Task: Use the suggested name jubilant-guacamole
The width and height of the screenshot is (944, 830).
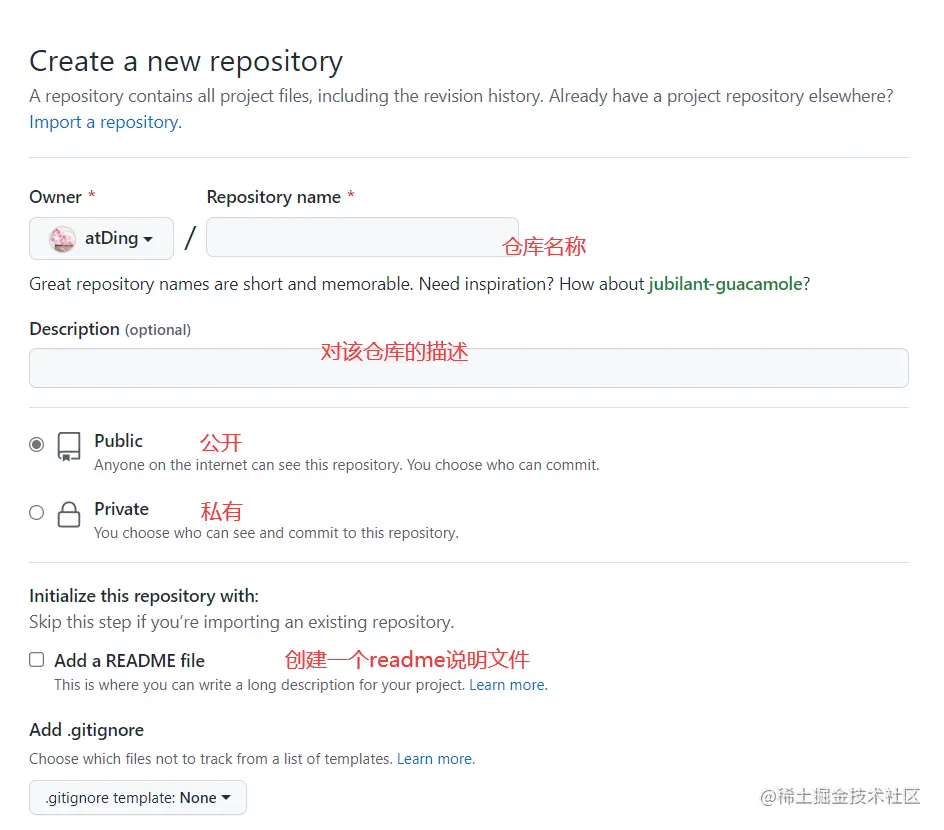Action: pyautogui.click(x=725, y=284)
